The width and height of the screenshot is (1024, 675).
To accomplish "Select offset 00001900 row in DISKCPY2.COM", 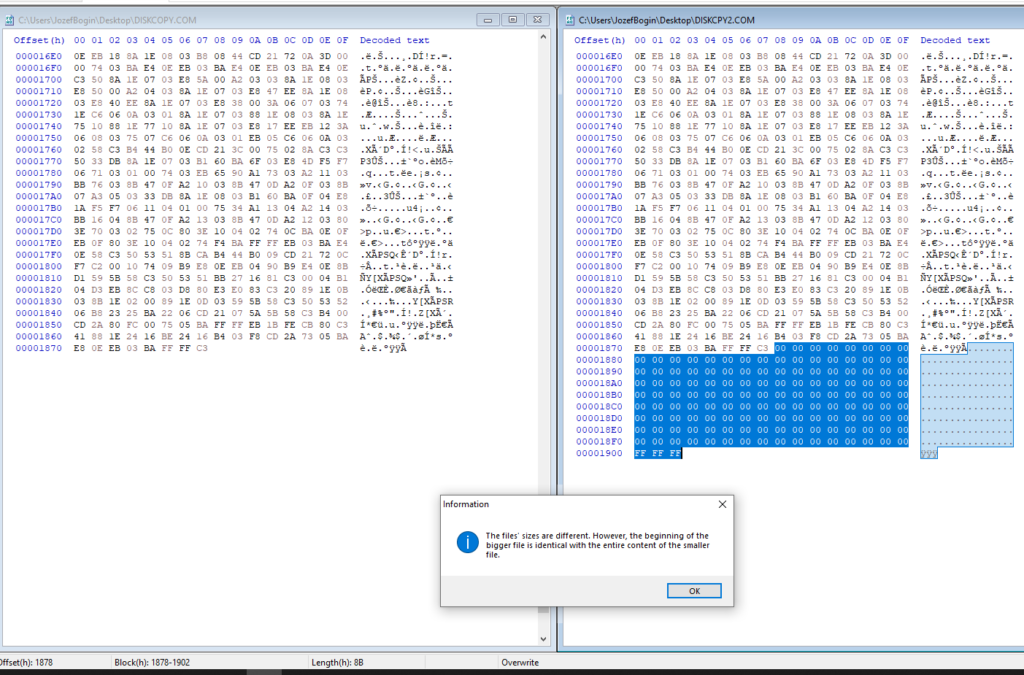I will tap(756, 454).
